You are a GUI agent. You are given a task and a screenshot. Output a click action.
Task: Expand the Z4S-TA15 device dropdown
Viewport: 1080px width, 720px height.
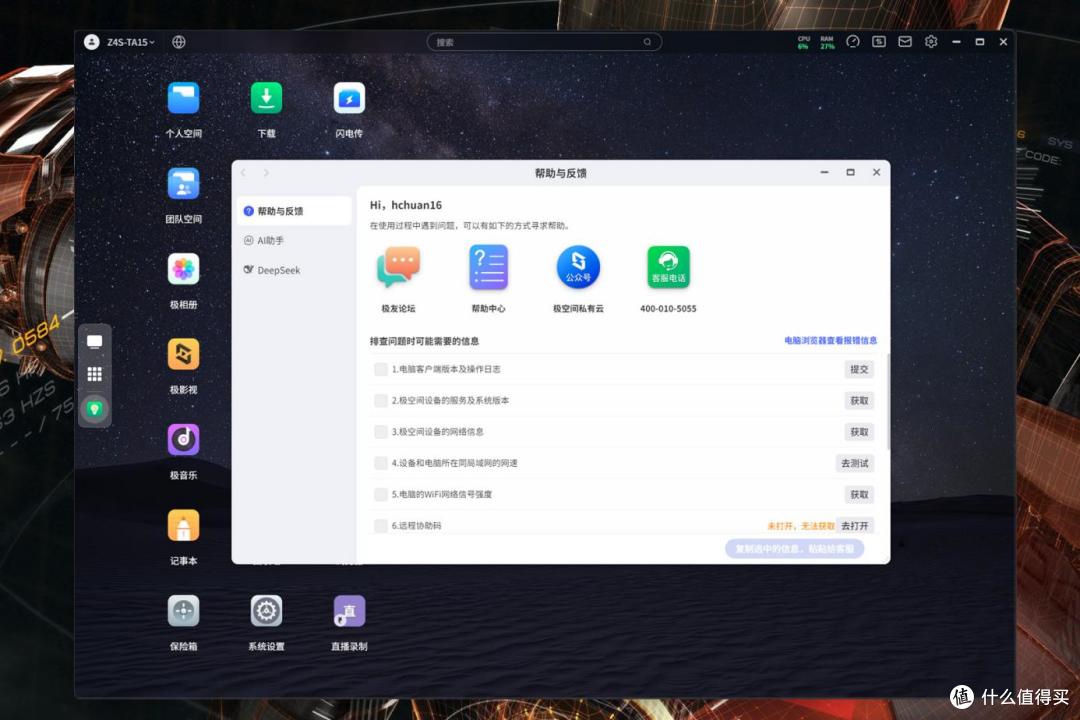tap(130, 42)
